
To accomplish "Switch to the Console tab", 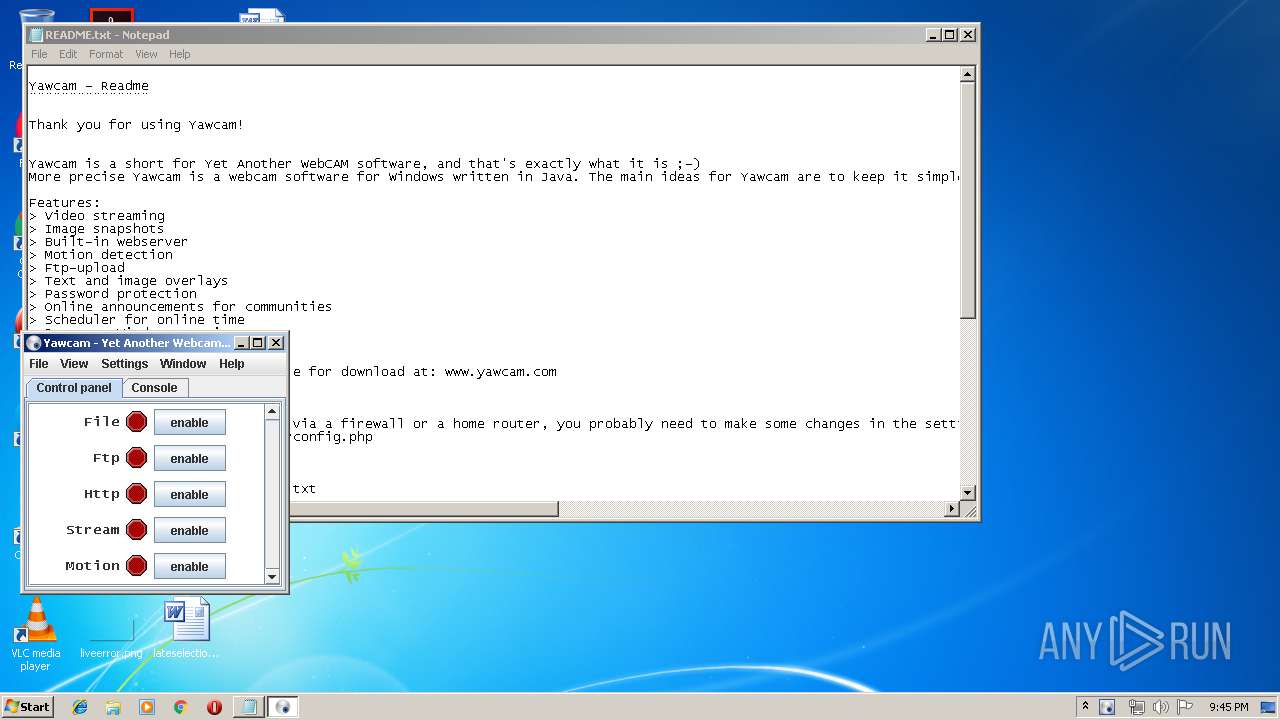I will click(x=155, y=388).
